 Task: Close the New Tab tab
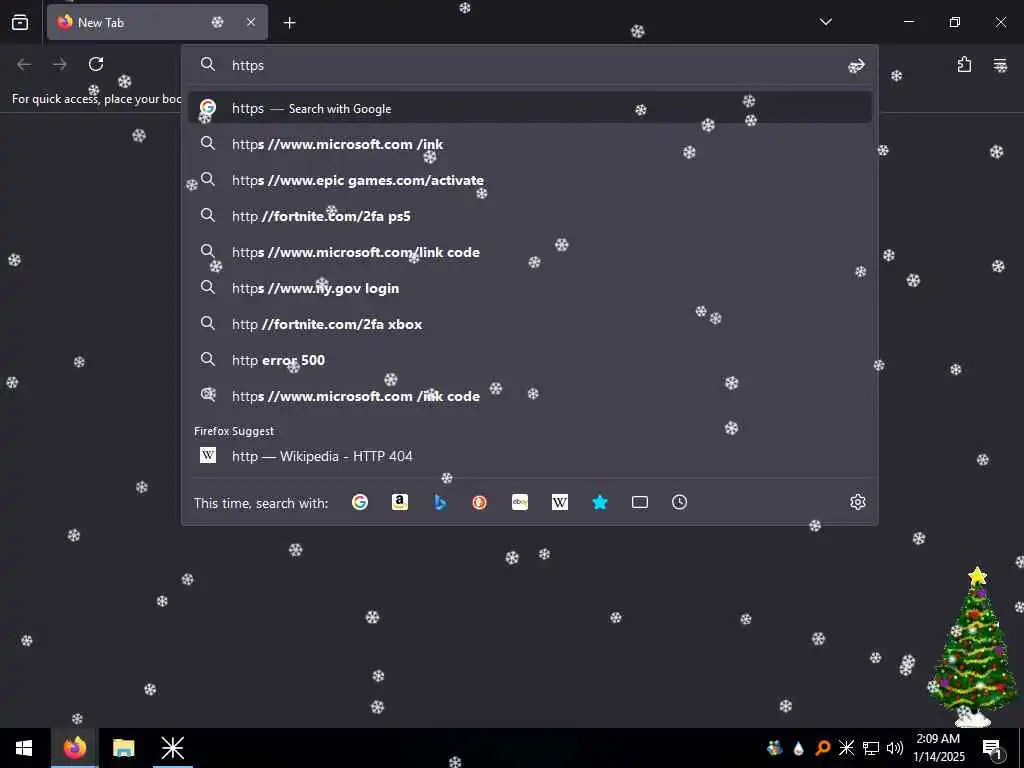[x=251, y=22]
